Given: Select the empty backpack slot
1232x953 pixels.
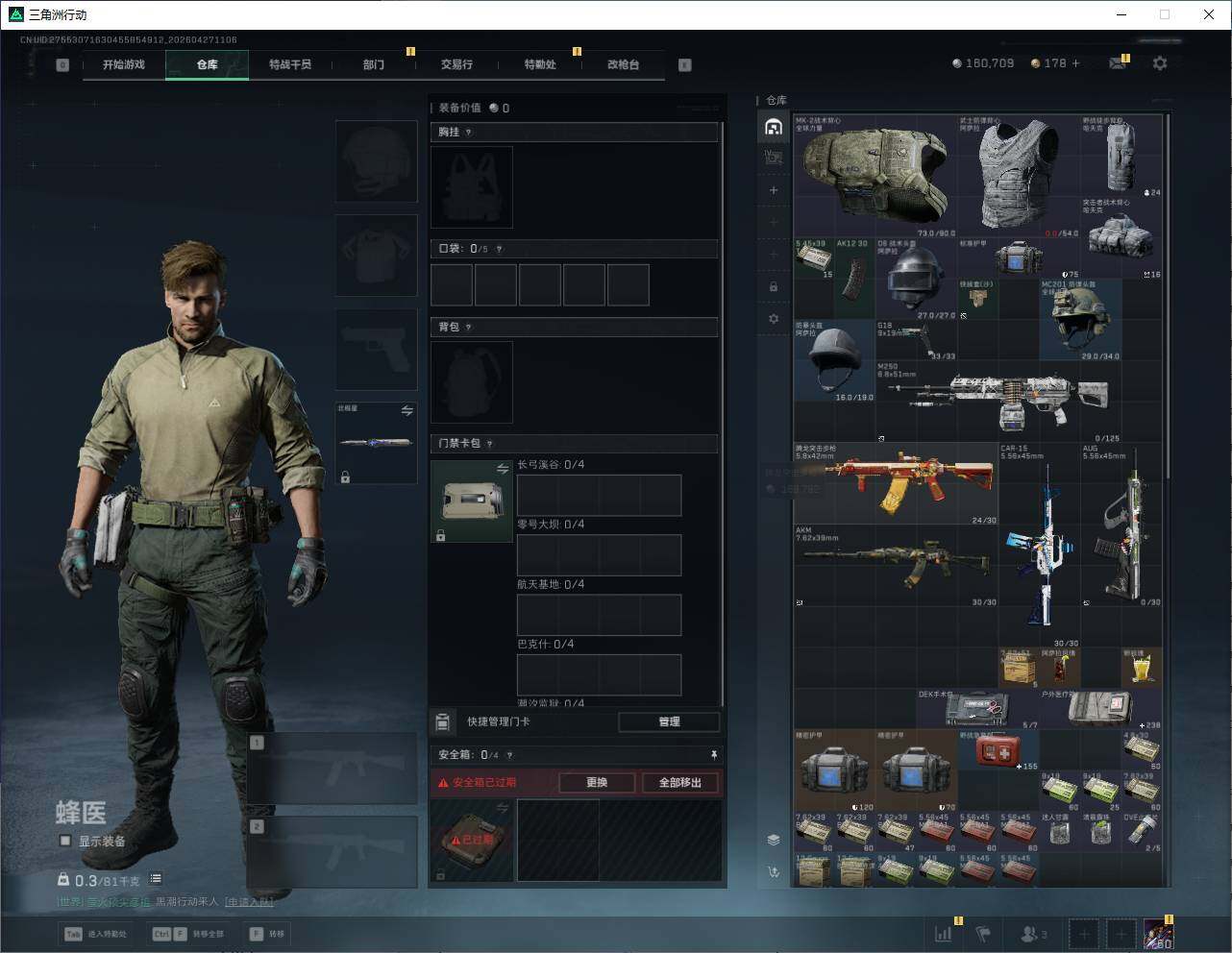Looking at the screenshot, I should (472, 382).
